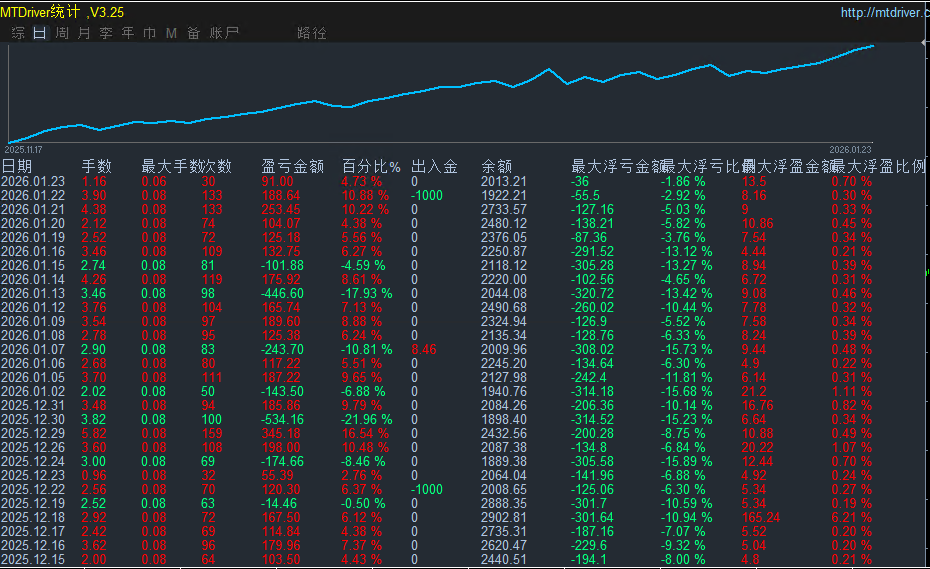930x569 pixels.
Task: Switch to the 月 monthly tab
Action: pyautogui.click(x=84, y=33)
